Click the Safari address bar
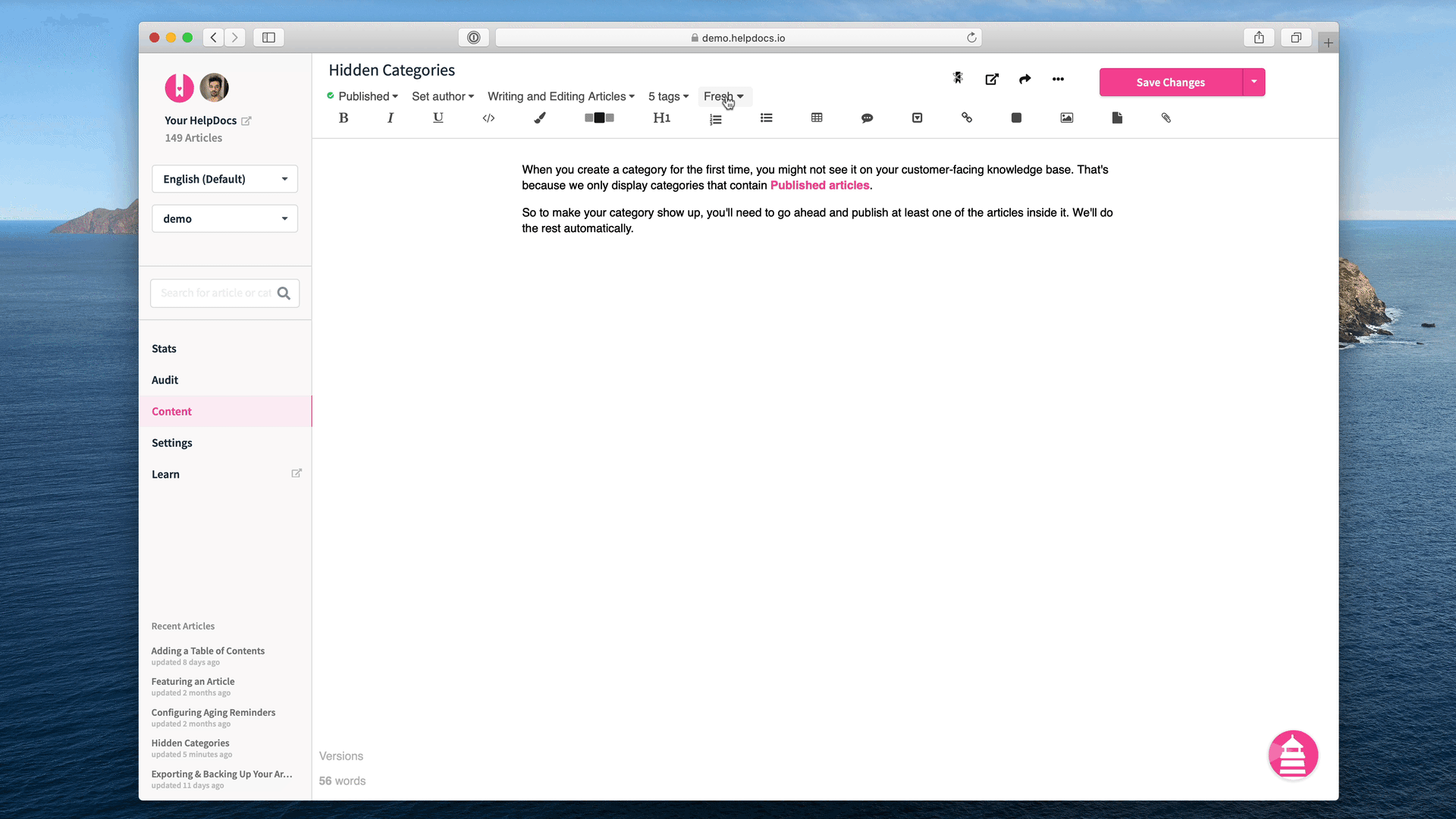 (738, 37)
